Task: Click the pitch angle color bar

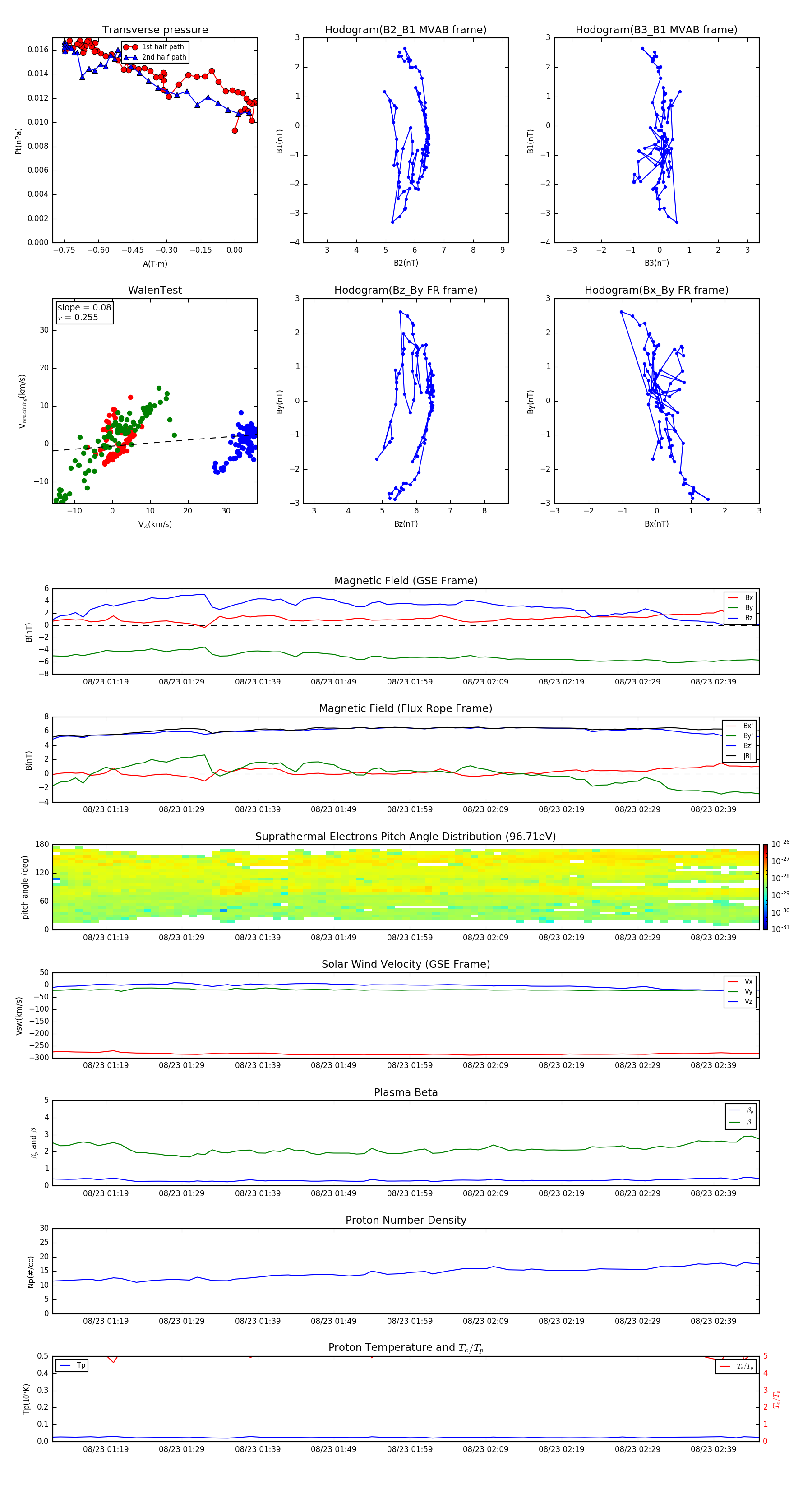Action: [765, 887]
